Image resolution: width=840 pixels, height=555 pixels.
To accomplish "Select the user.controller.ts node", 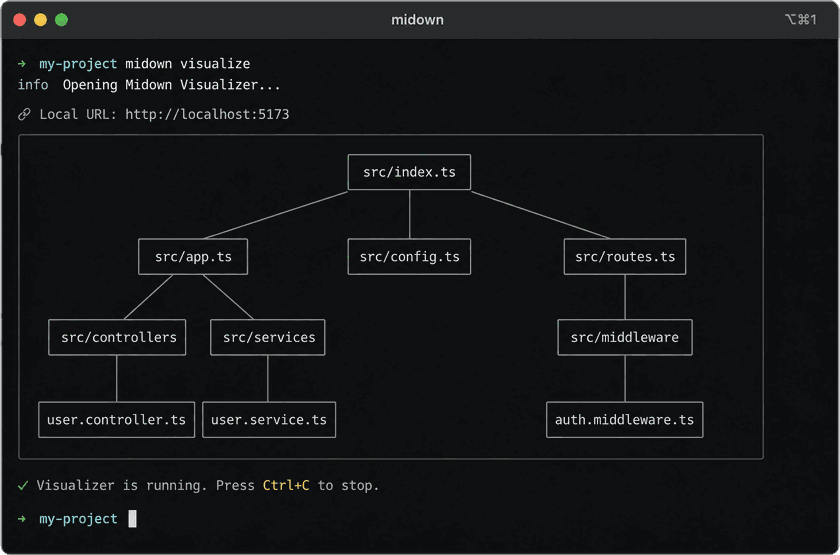I will coord(116,419).
